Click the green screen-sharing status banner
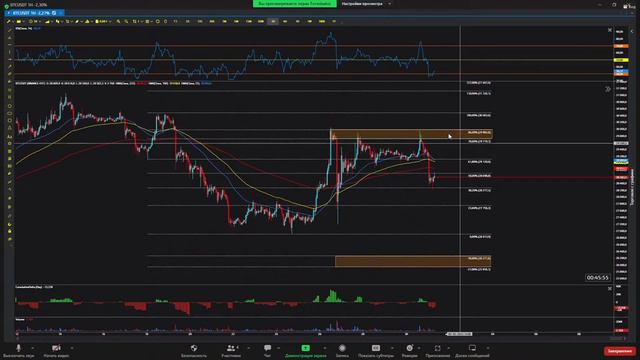The image size is (640, 360). [295, 4]
